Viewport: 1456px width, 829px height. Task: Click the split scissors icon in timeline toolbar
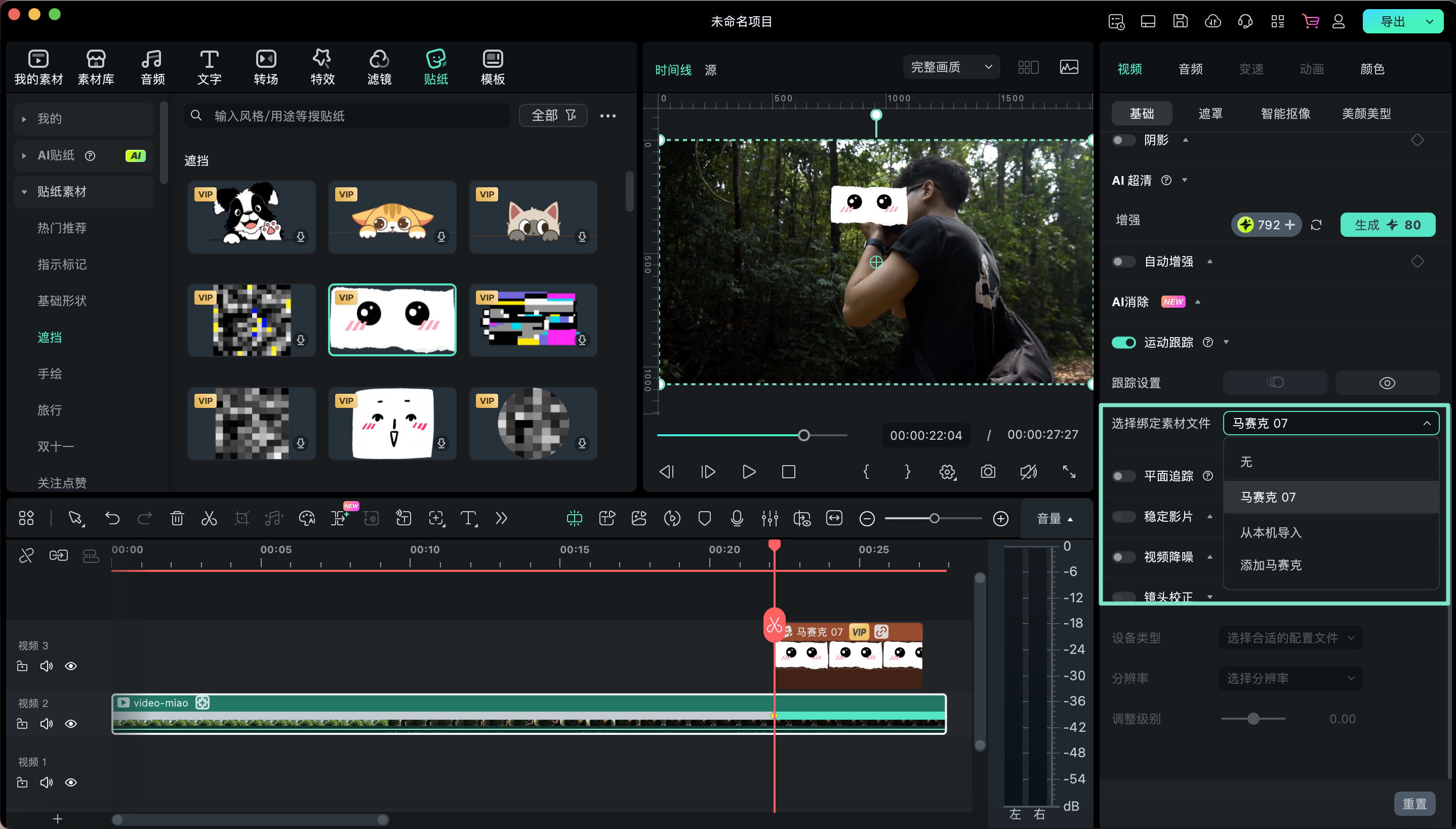click(209, 518)
